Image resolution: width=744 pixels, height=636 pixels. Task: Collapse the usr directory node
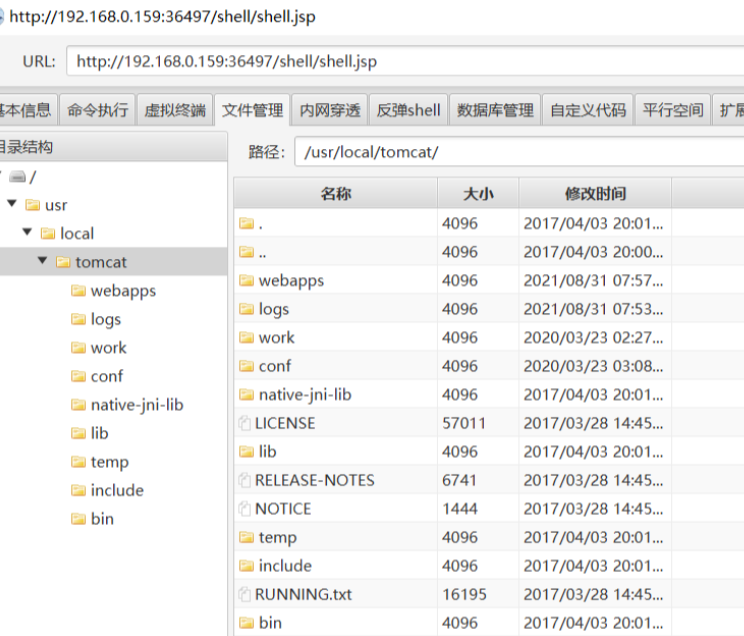[12, 205]
